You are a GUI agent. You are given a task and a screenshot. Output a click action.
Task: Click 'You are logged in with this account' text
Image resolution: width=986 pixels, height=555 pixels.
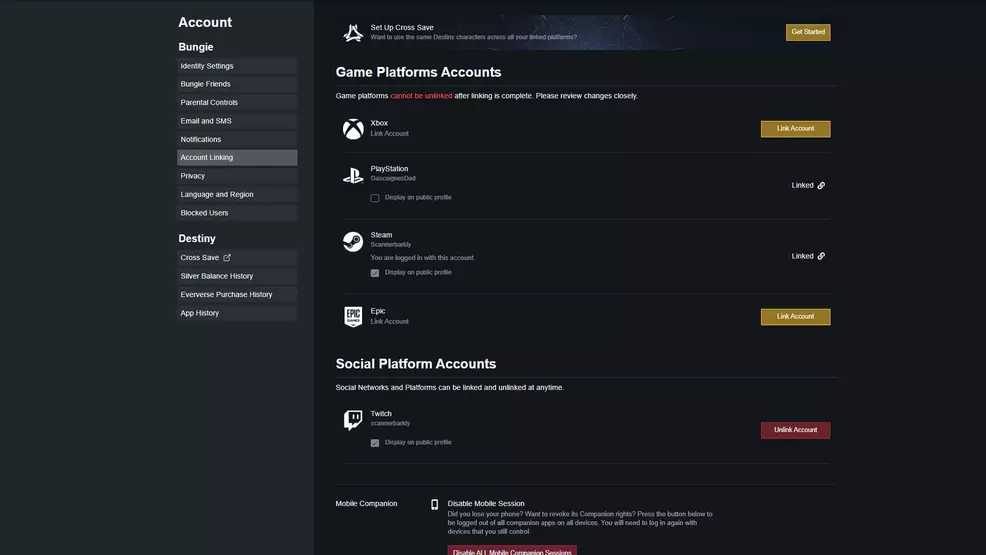[x=423, y=258]
